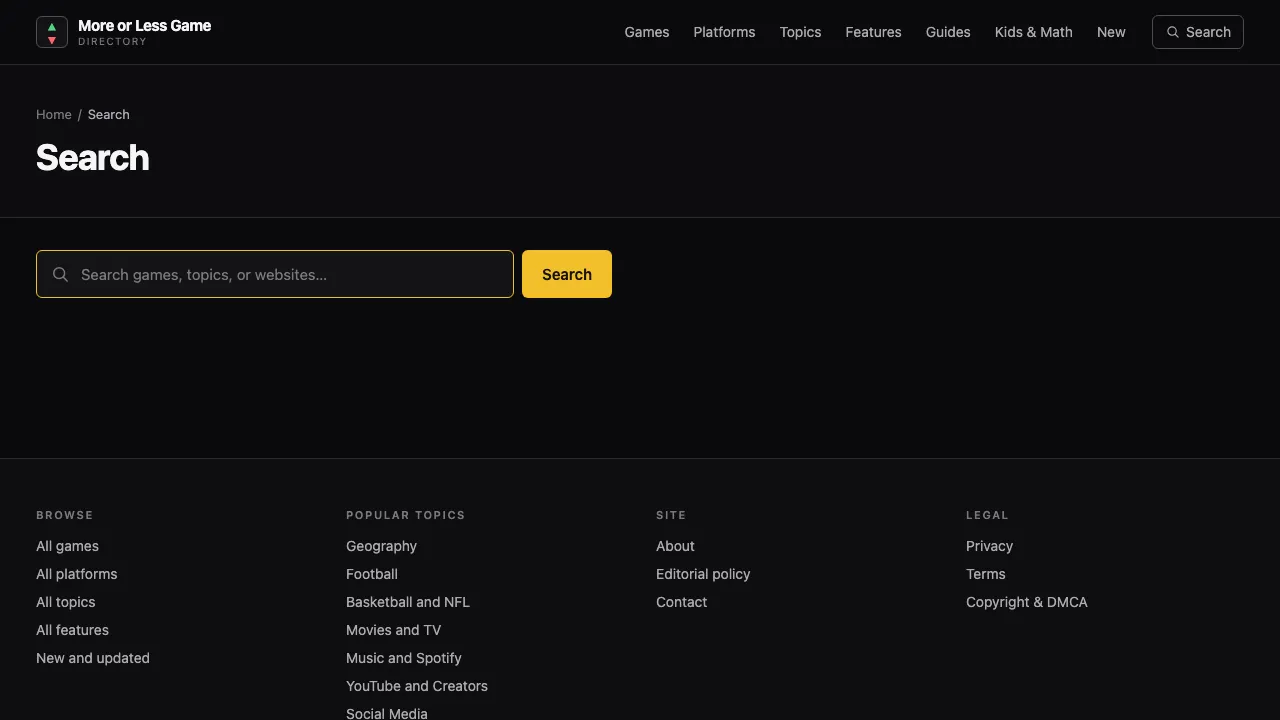Open the Topics menu
The image size is (1280, 720).
[800, 32]
